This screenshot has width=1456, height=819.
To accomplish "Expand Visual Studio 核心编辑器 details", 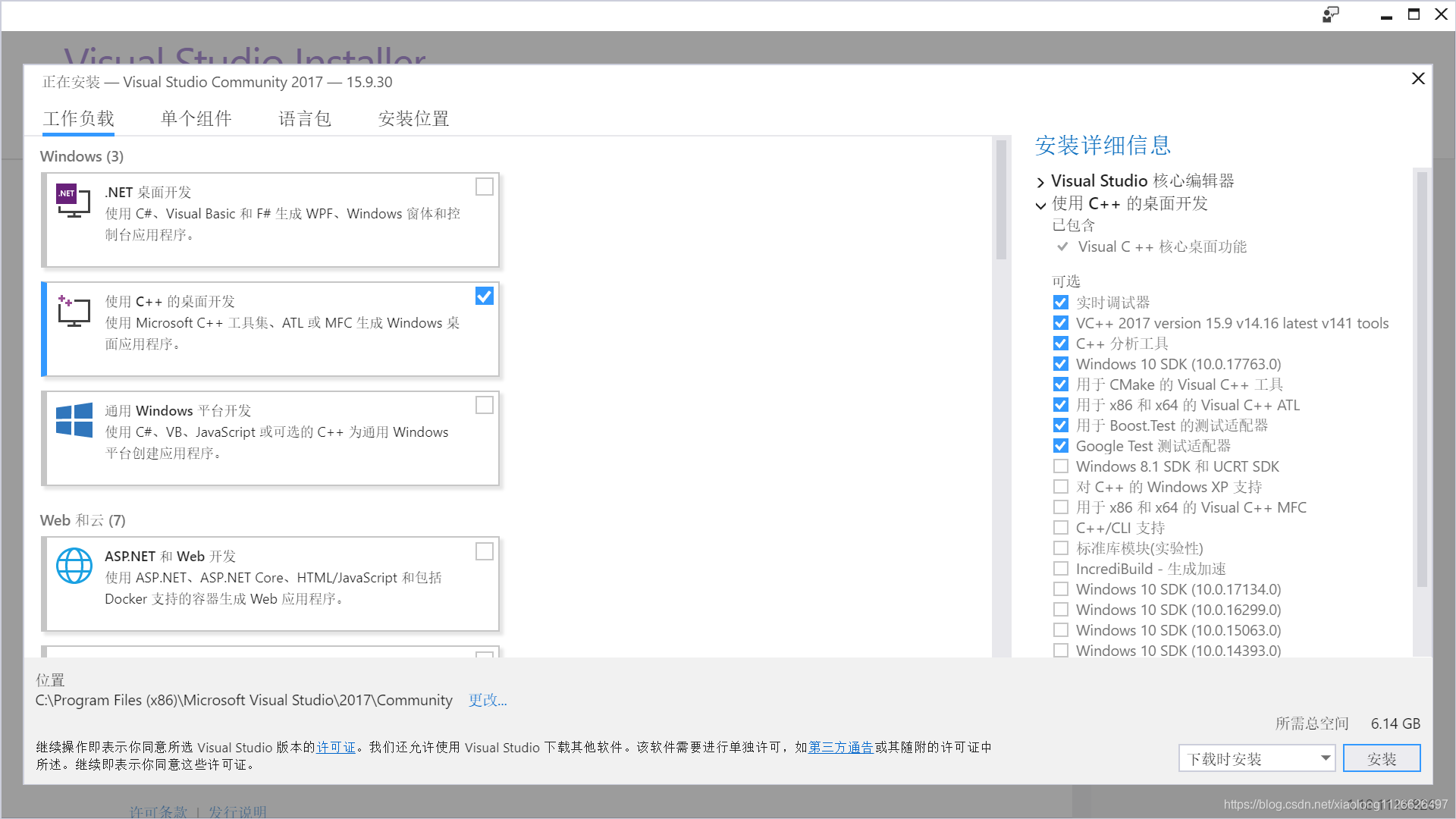I will [1040, 182].
